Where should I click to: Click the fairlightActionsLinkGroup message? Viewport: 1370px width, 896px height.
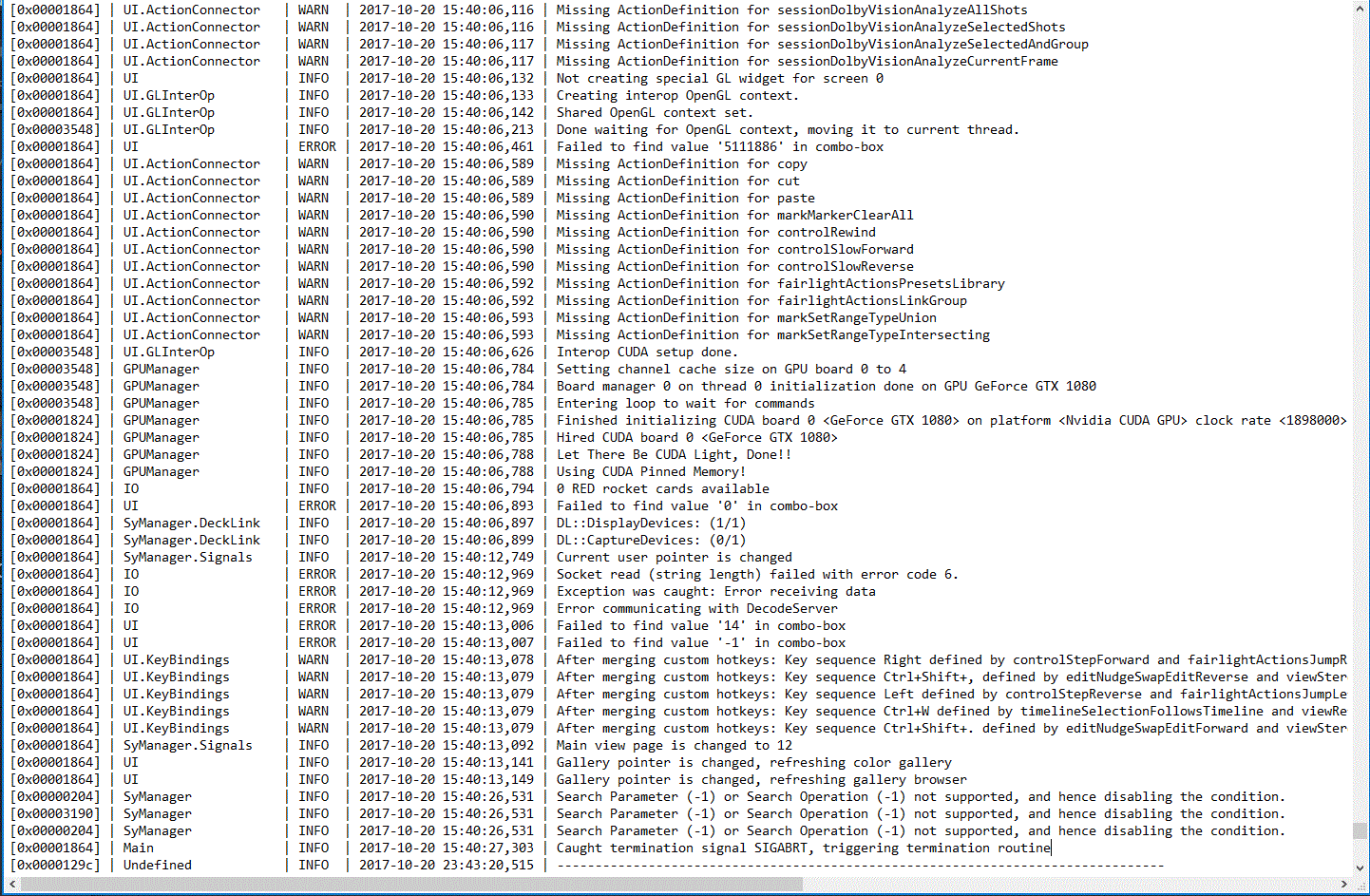pos(761,300)
